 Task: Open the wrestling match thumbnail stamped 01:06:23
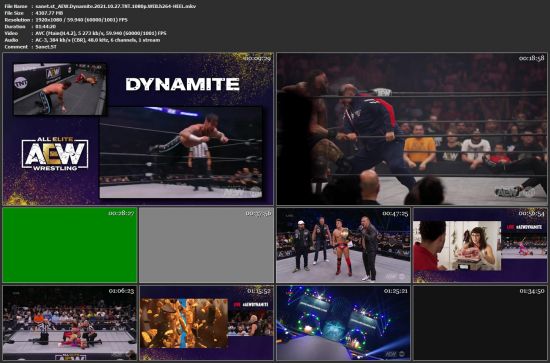pyautogui.click(x=69, y=323)
